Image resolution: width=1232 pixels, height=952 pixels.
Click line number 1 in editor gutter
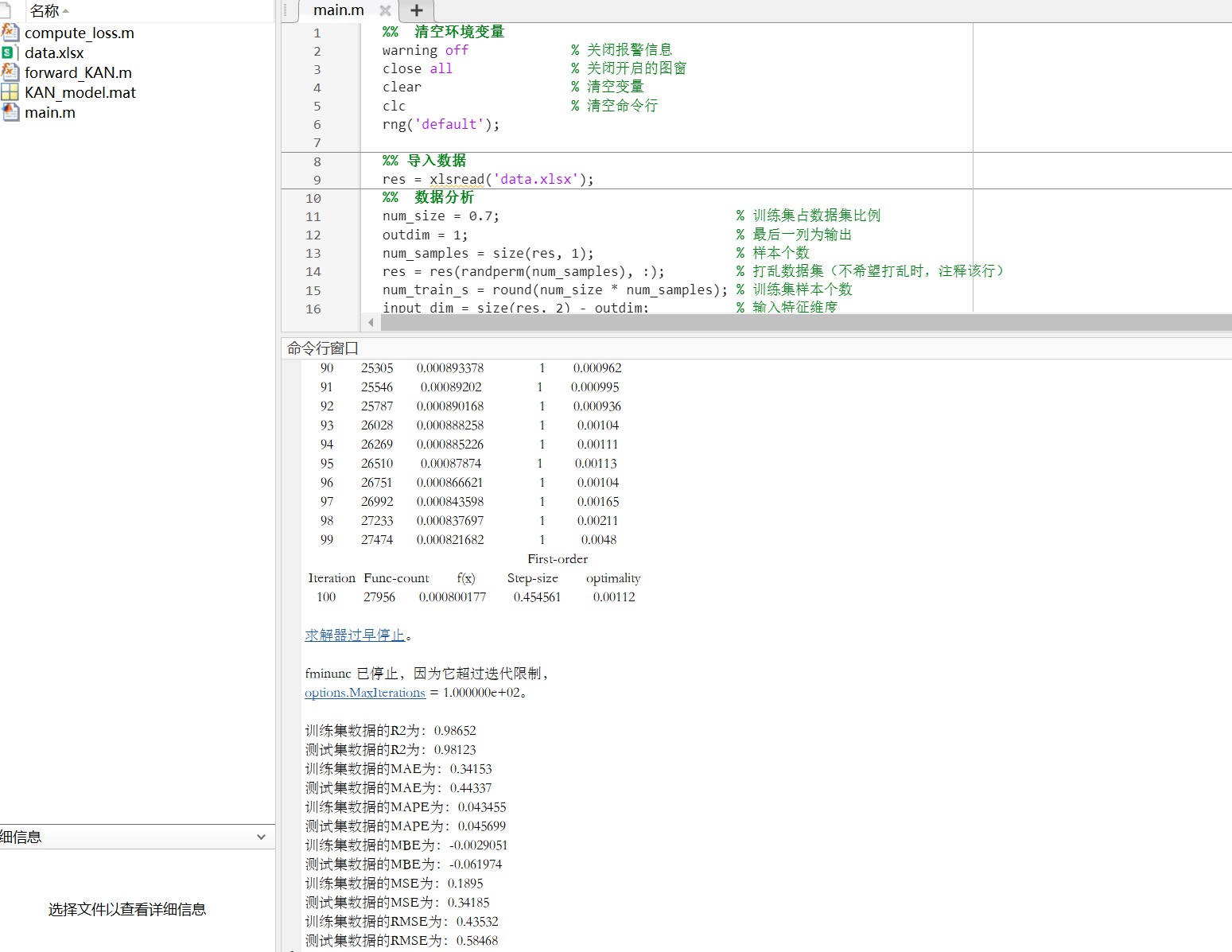(317, 33)
